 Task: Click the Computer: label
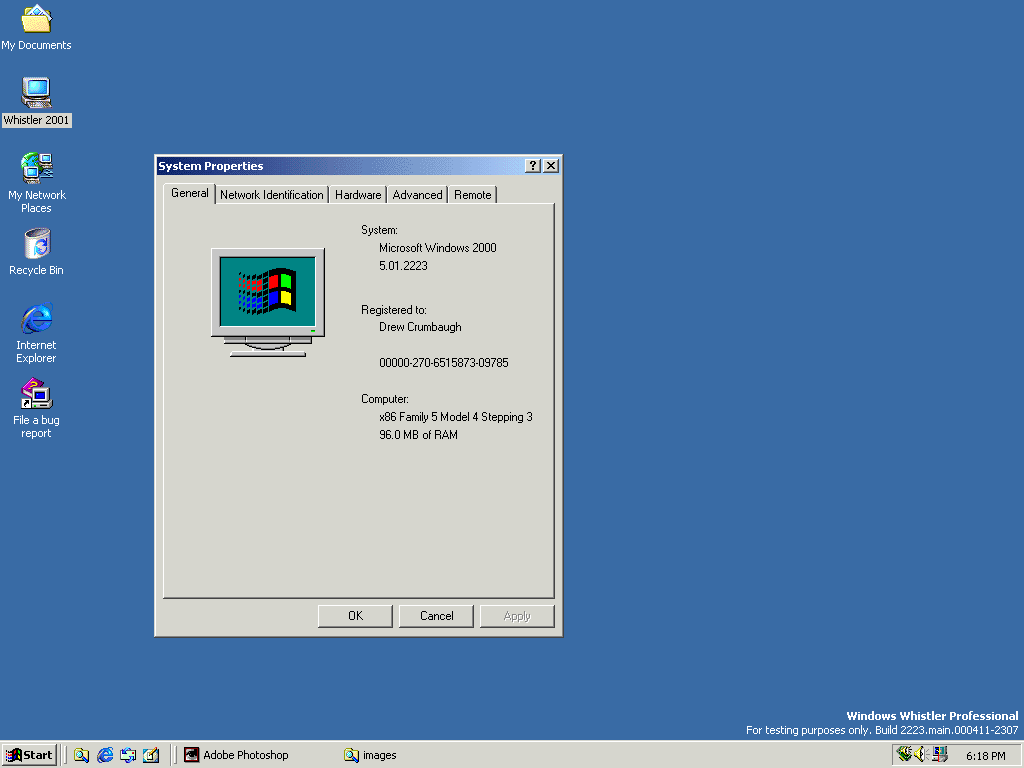(x=385, y=399)
